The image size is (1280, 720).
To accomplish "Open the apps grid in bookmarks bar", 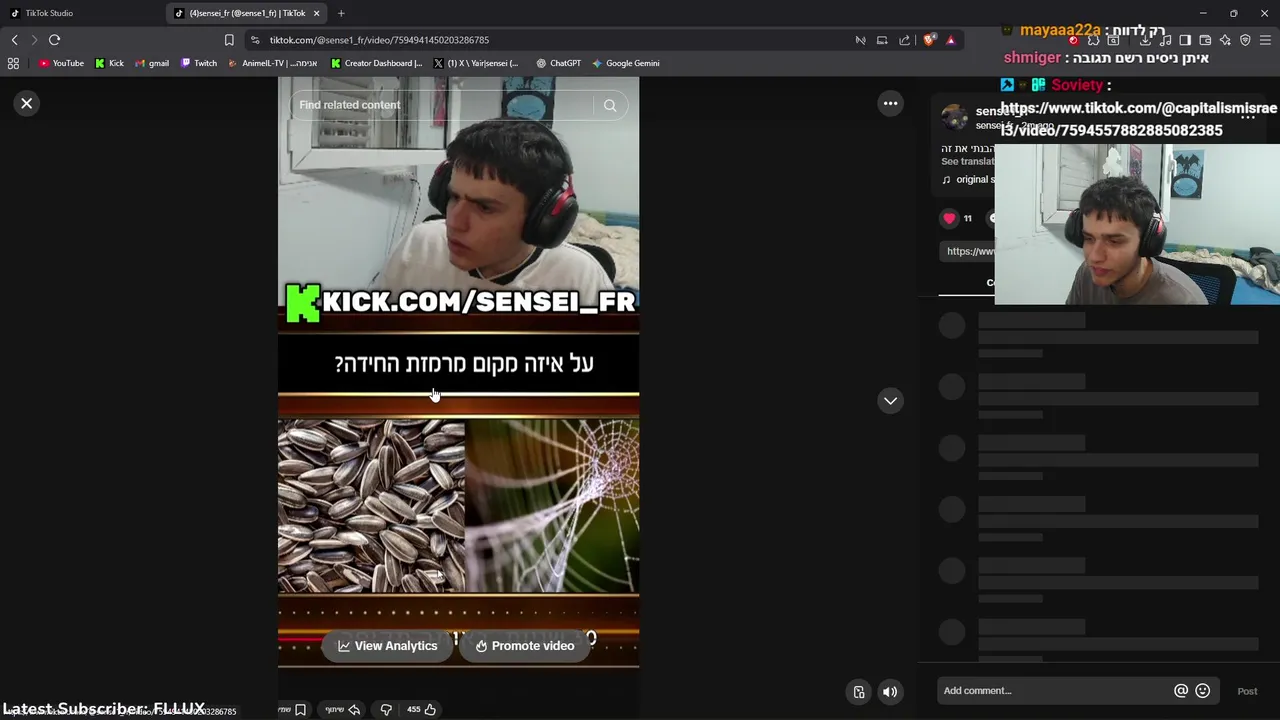I will 13,63.
